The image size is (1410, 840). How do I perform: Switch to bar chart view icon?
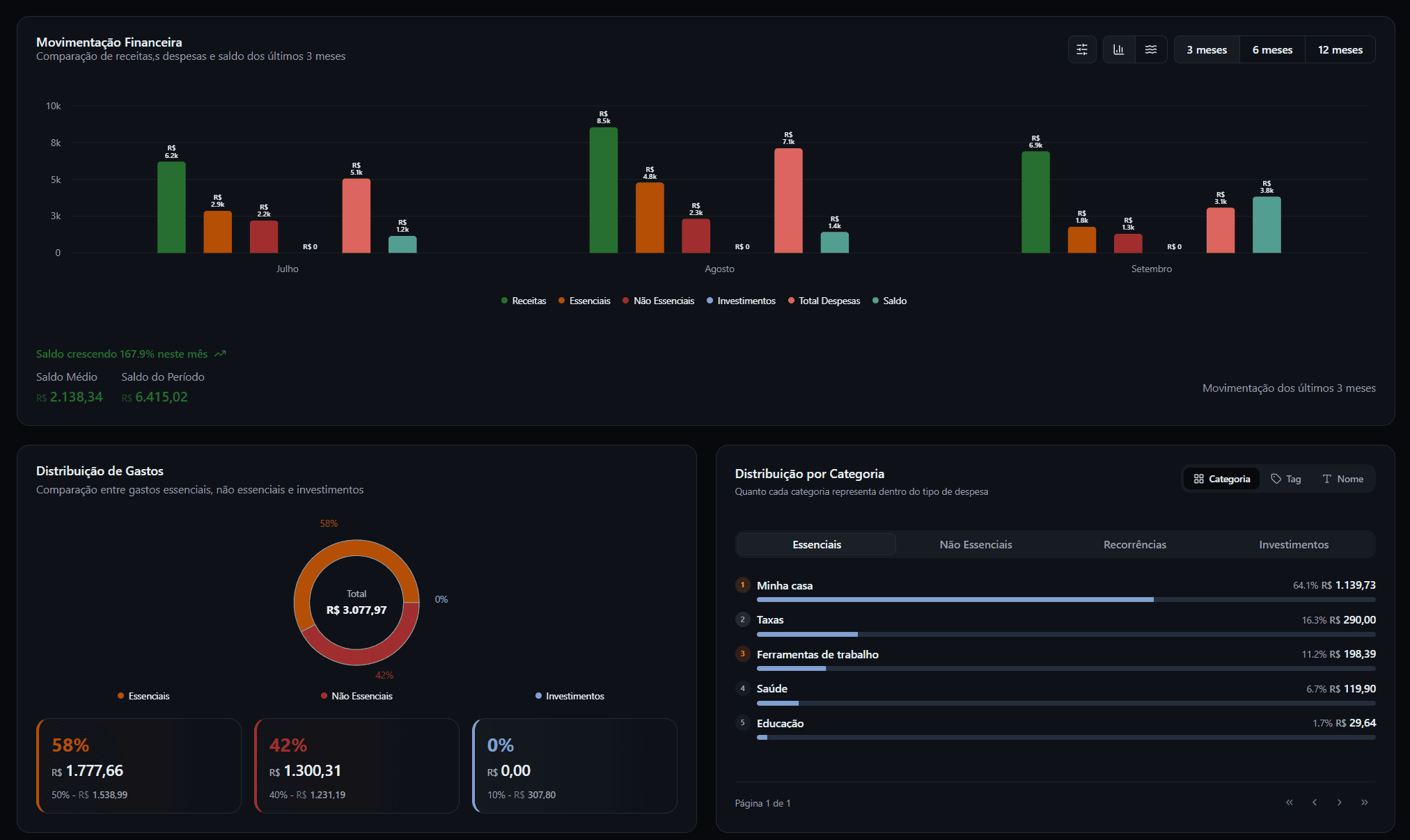[1119, 49]
